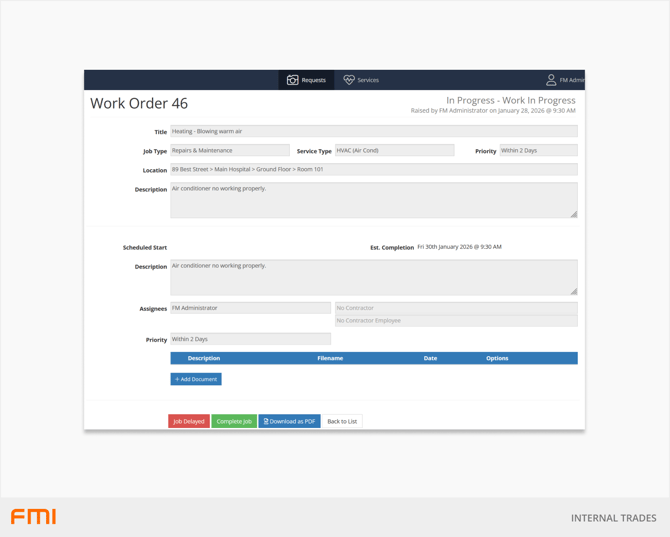Open lower Priority Within 2 Days field
Viewport: 670px width, 537px height.
[x=250, y=339]
